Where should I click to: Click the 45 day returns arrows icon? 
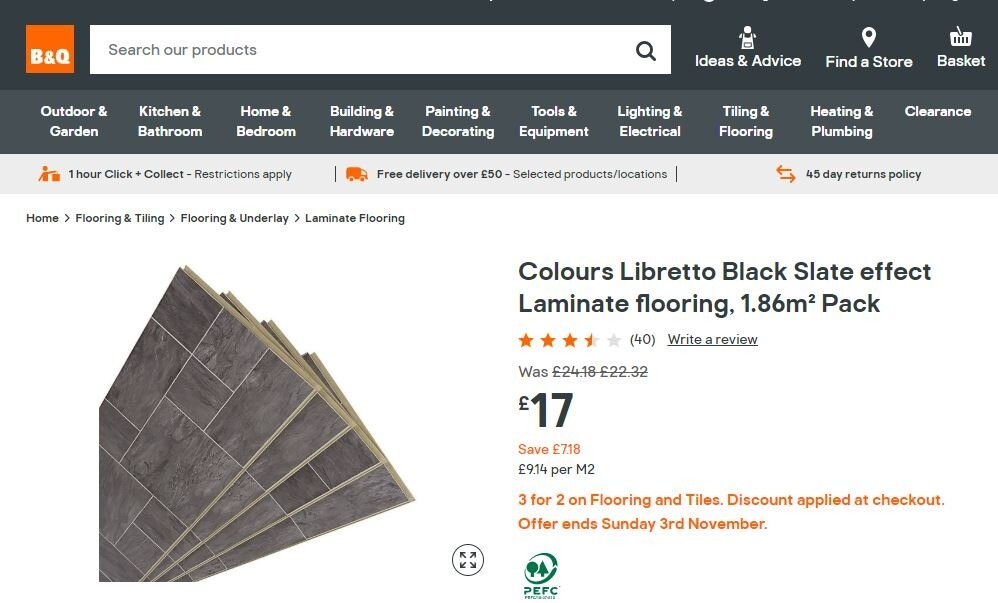coord(786,174)
